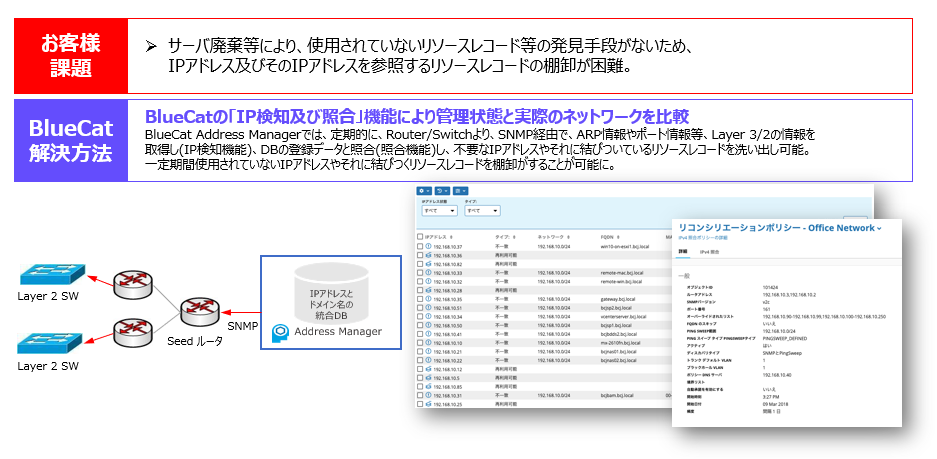
Task: Sort by the FQDN column header
Action: 605,236
